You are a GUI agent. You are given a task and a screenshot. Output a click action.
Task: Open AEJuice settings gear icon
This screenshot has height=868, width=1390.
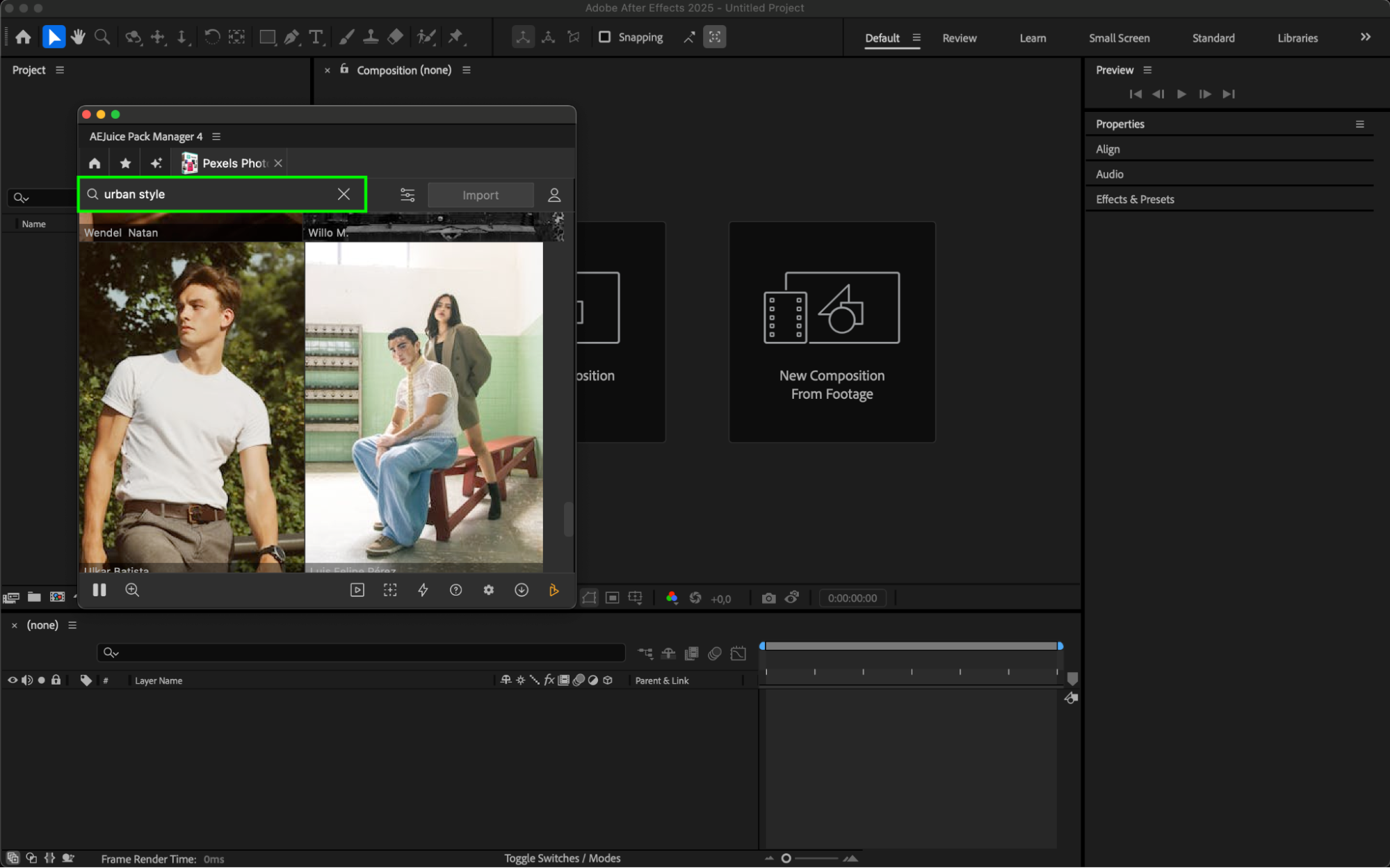pyautogui.click(x=489, y=590)
